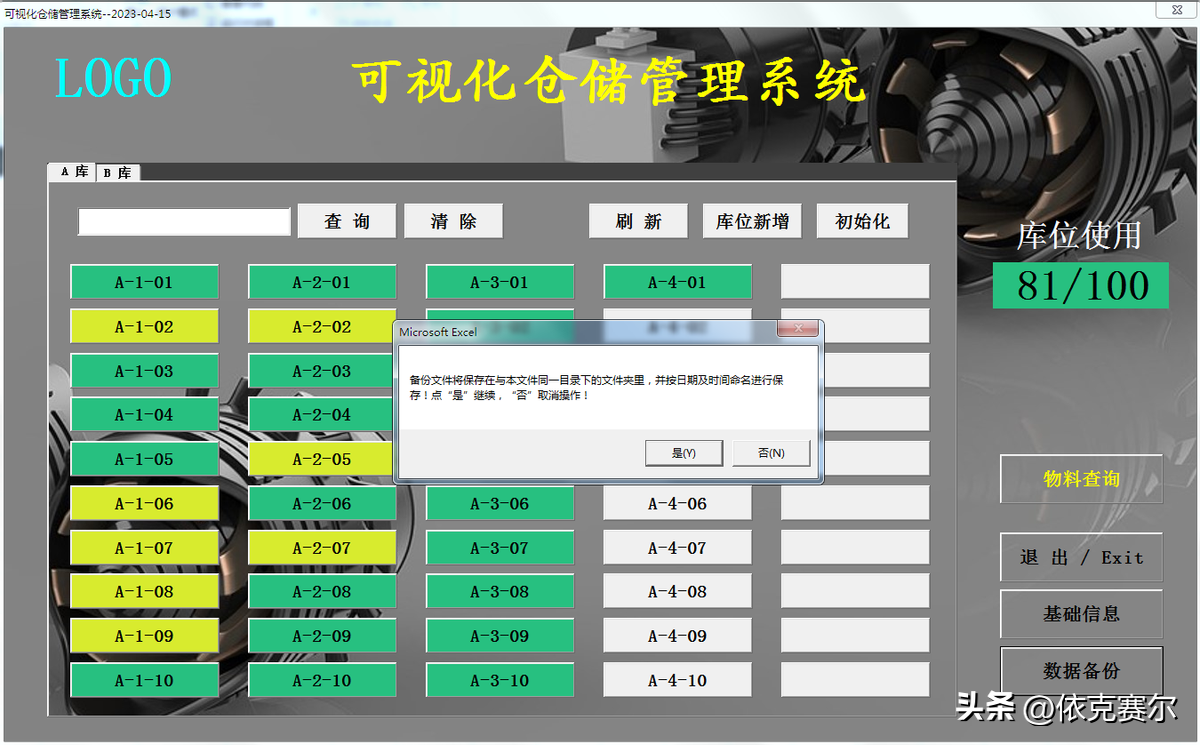Click the 数据备份 button

tap(1081, 671)
